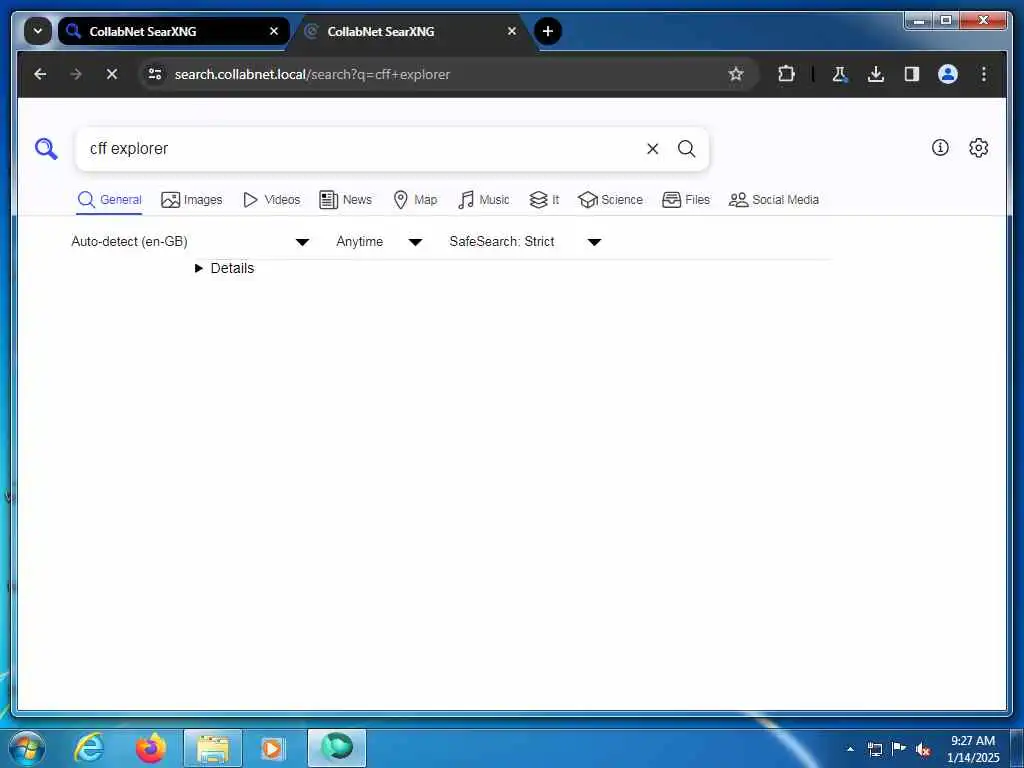1024x768 pixels.
Task: Open Chrome Labs flask icon
Action: tap(840, 74)
